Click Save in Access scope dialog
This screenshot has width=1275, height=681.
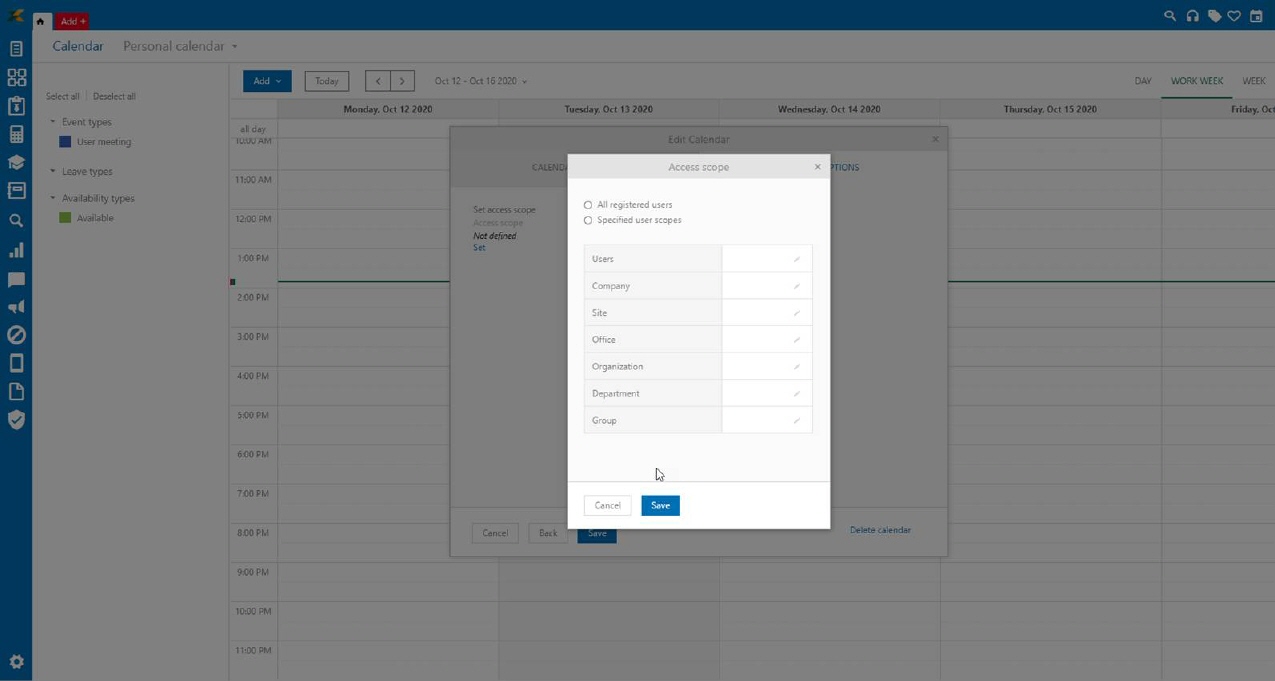(x=660, y=506)
